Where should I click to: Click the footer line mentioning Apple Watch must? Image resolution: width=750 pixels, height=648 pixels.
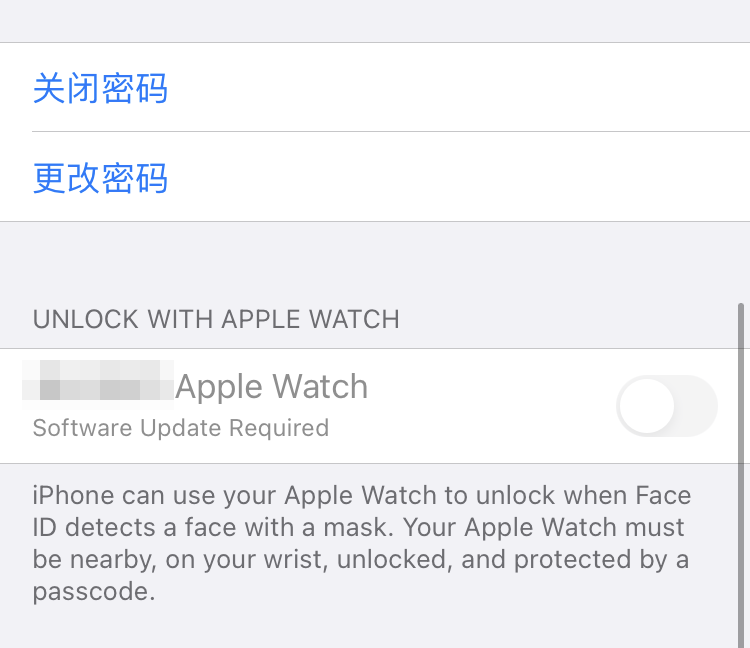(x=358, y=527)
